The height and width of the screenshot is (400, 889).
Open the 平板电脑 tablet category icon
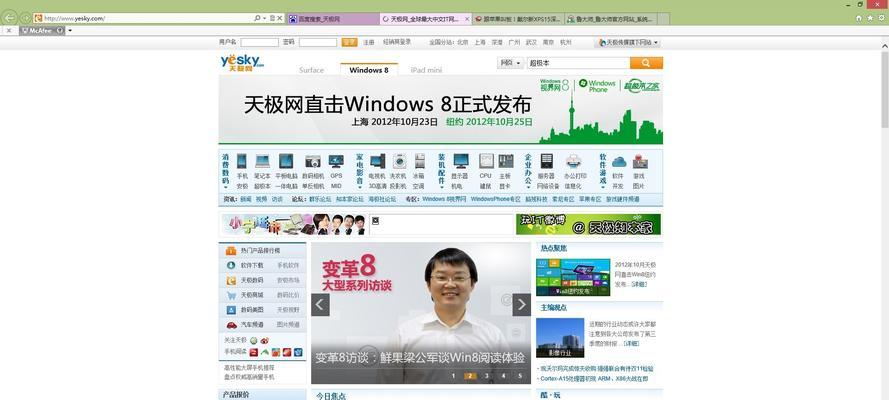(x=286, y=161)
